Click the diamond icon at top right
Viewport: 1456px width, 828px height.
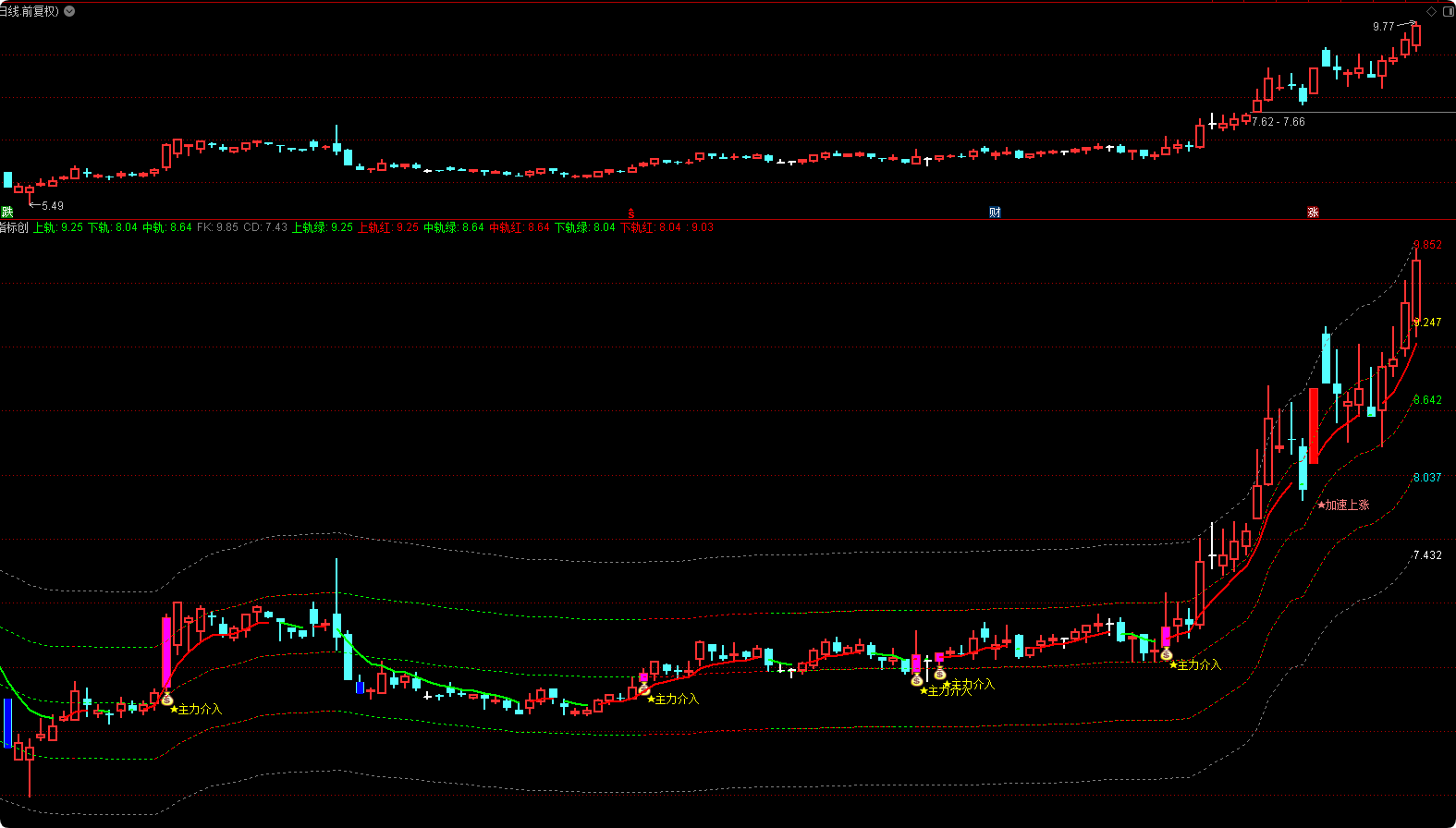[1432, 11]
